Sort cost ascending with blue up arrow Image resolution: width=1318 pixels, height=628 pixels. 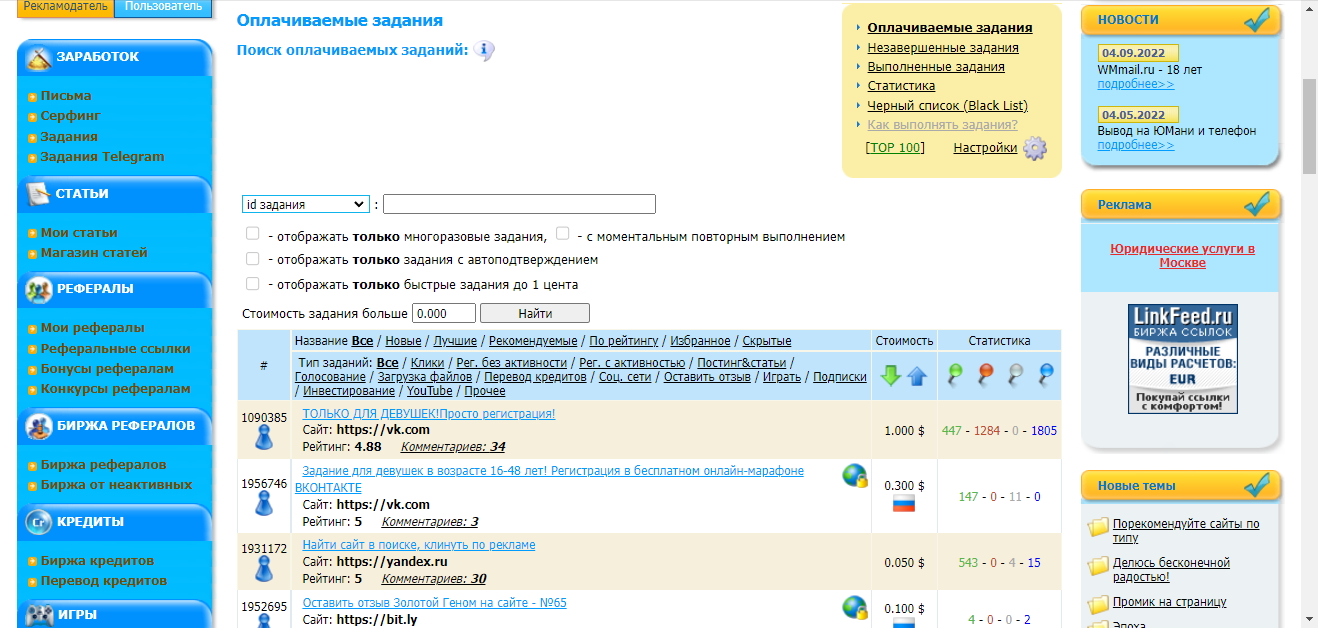(x=917, y=376)
